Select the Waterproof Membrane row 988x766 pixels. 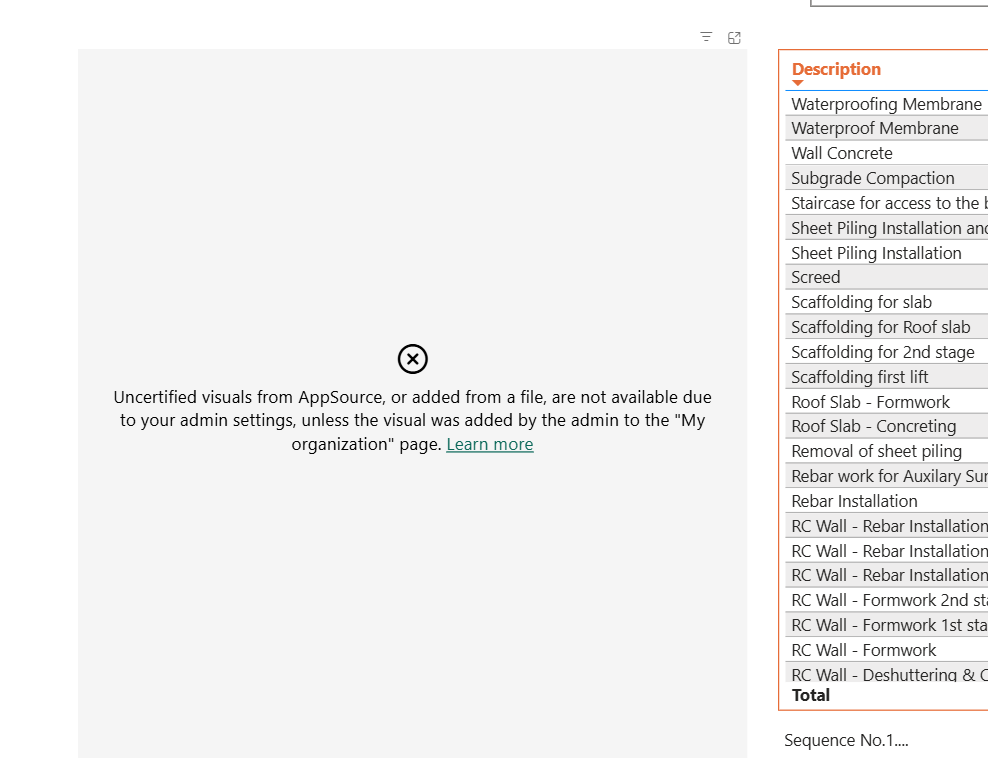pos(887,129)
